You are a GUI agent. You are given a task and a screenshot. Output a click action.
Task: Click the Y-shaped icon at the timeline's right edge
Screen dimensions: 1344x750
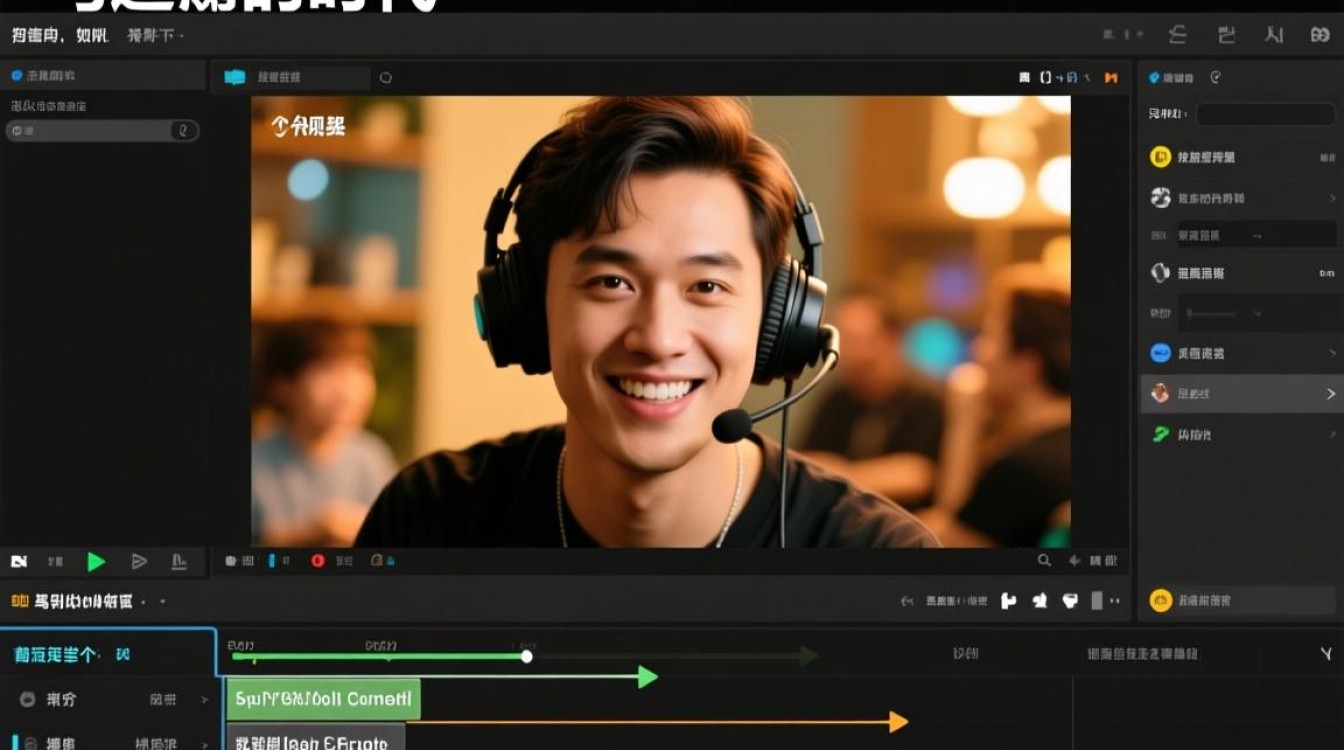1326,654
